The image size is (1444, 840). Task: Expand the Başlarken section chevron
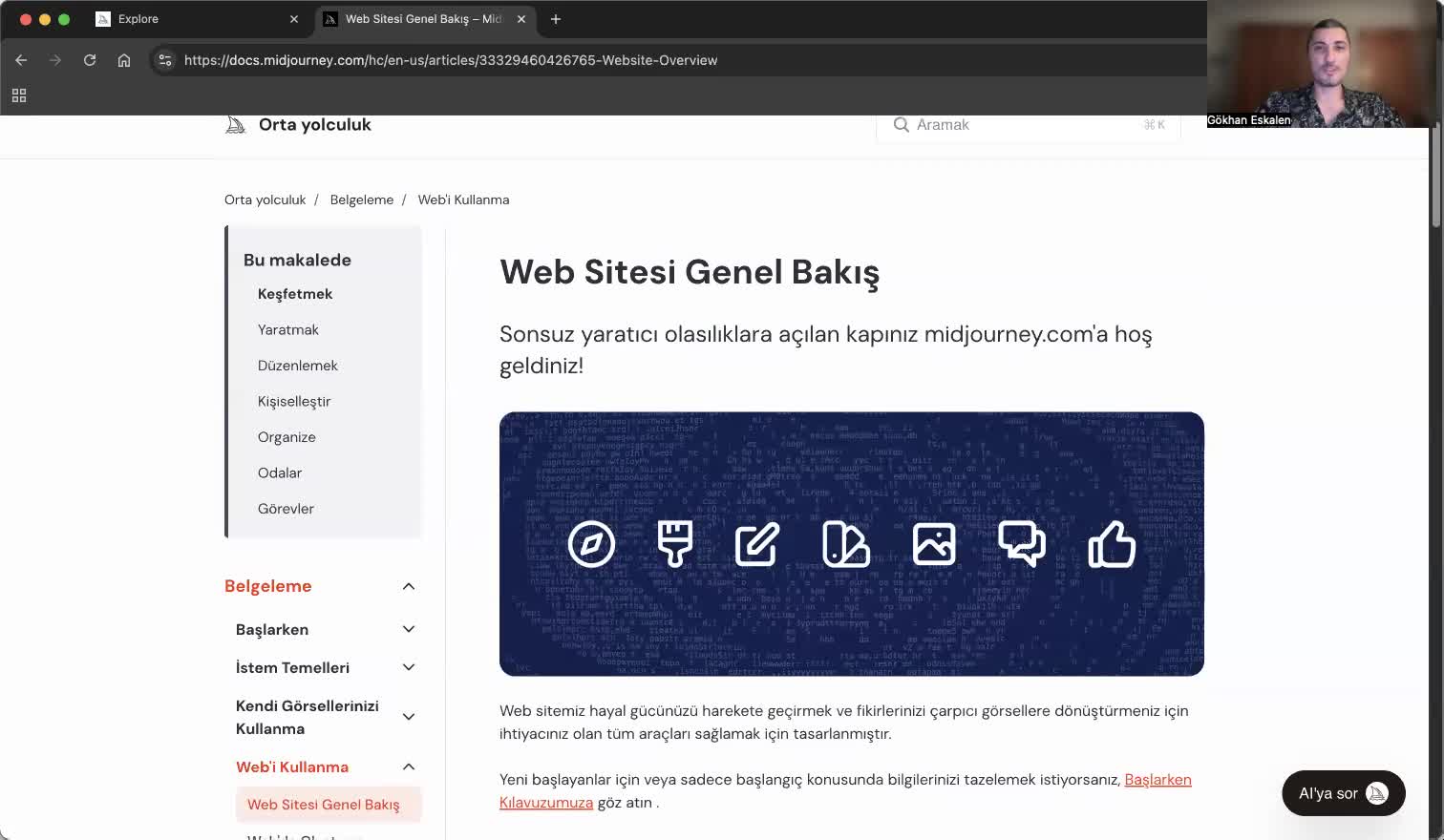[x=409, y=629]
